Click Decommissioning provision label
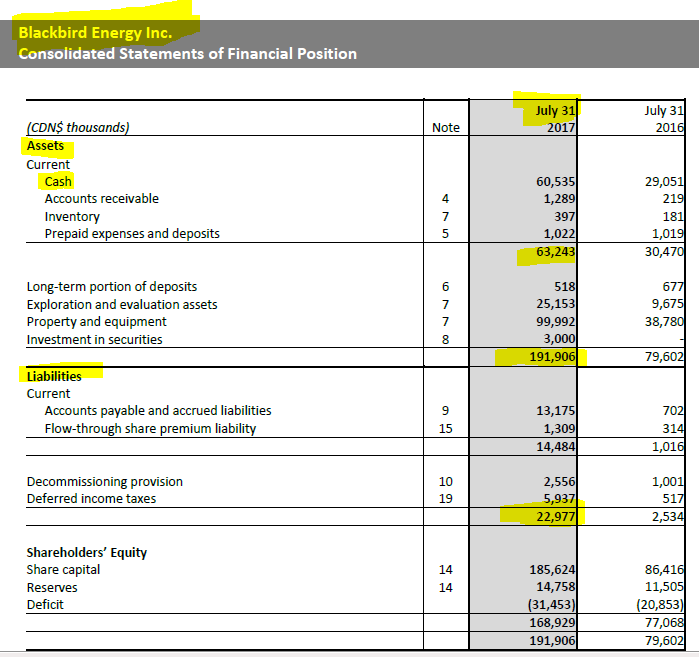The width and height of the screenshot is (699, 657). 105,481
